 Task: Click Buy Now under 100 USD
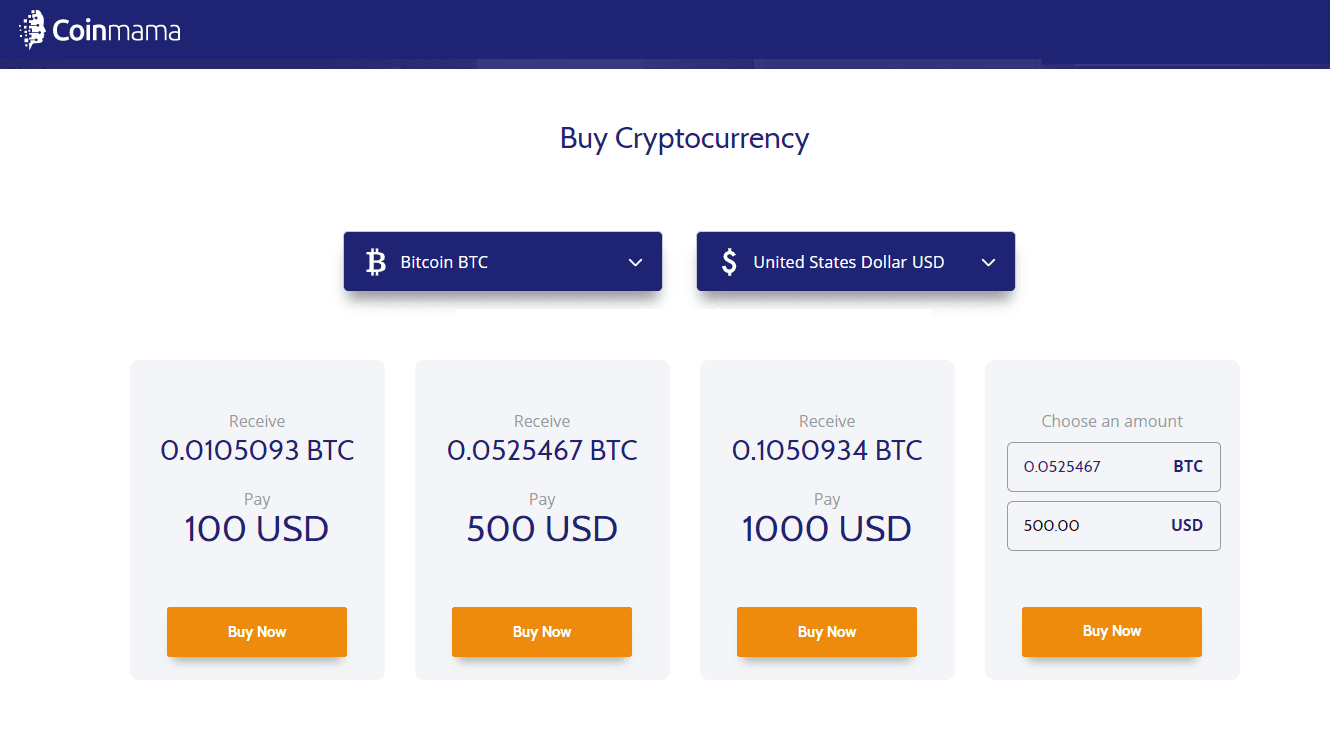[x=256, y=632]
